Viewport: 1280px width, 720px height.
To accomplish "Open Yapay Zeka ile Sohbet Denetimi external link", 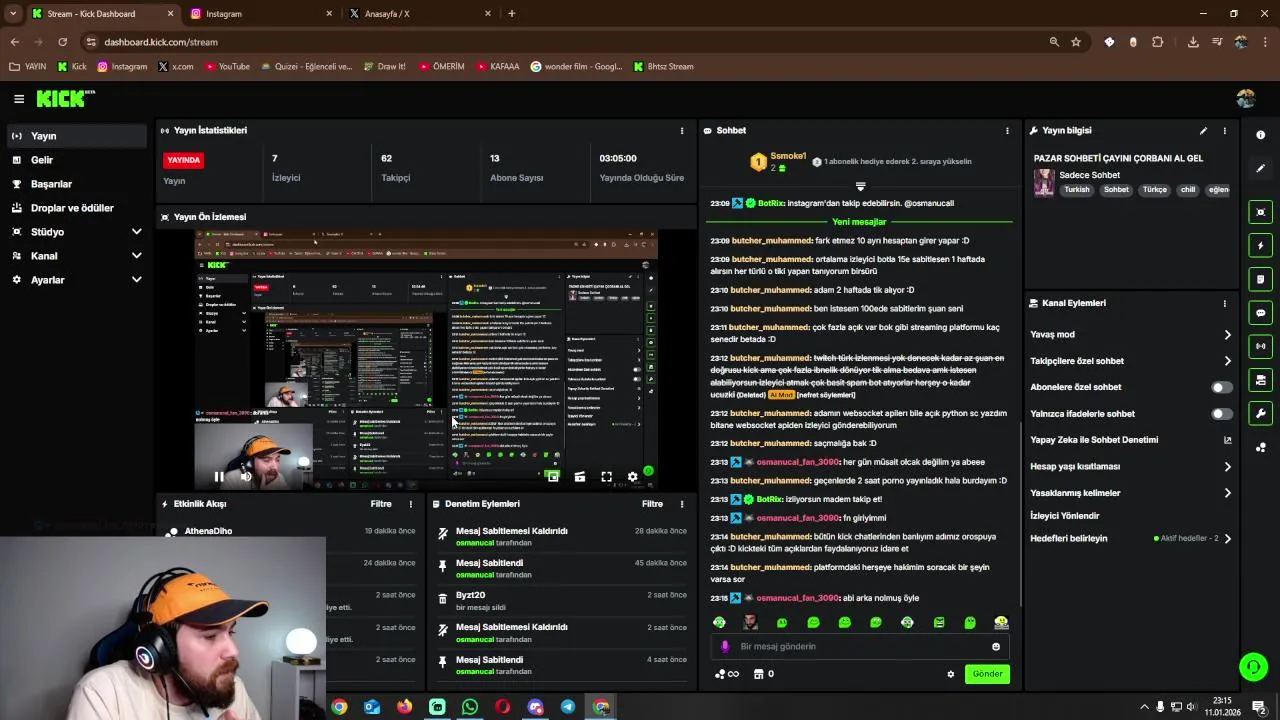I will point(1228,440).
